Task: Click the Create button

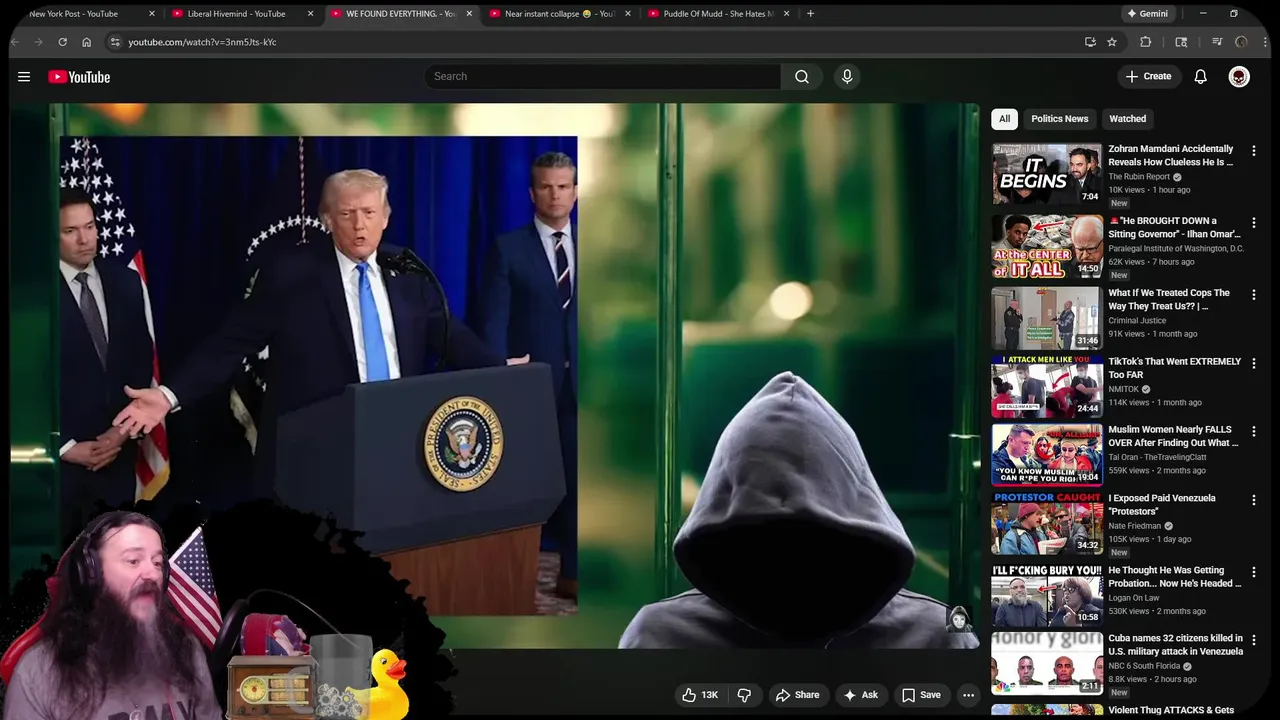Action: tap(1148, 77)
